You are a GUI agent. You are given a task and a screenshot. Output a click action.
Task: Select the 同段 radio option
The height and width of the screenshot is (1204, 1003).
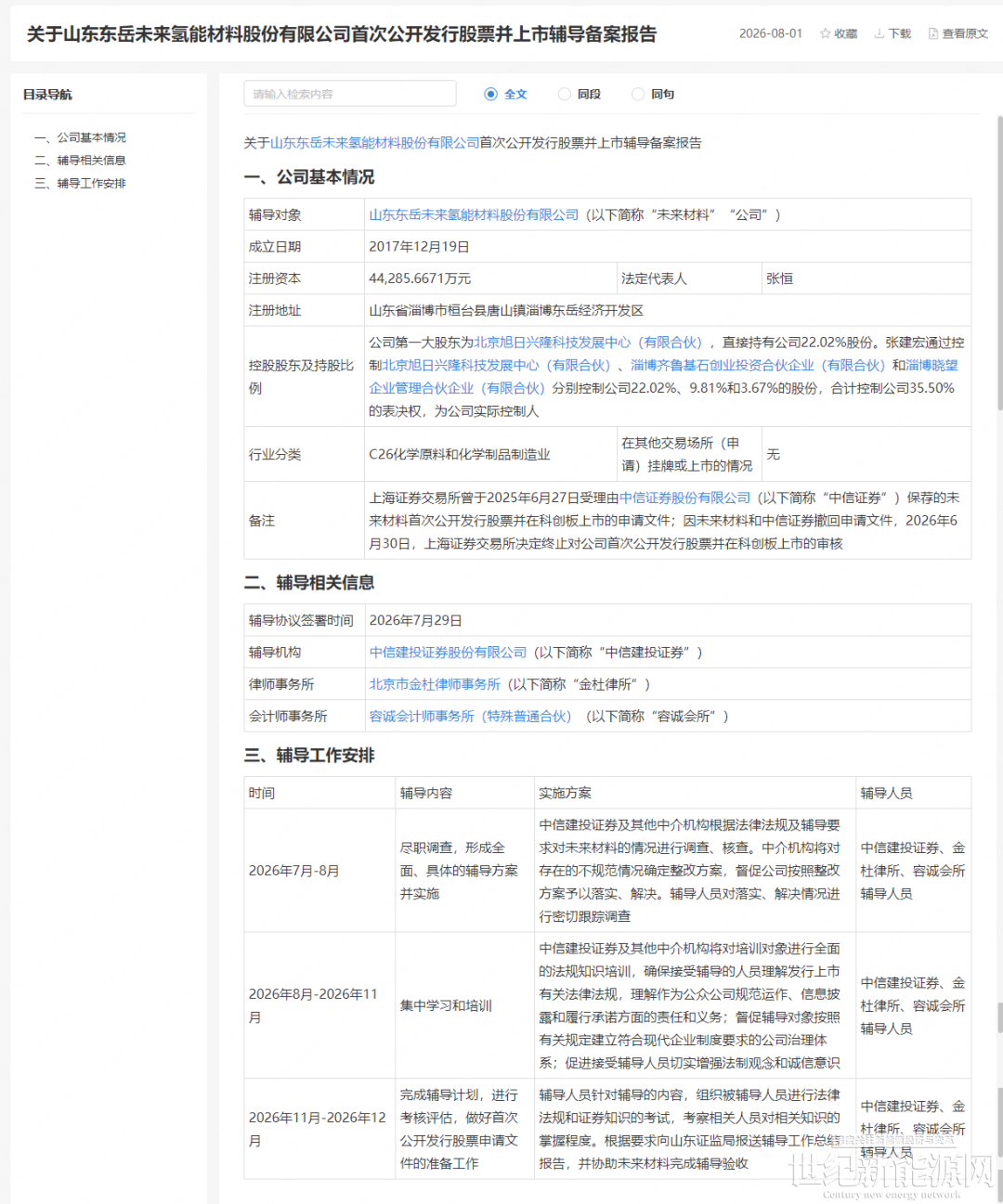click(x=564, y=94)
